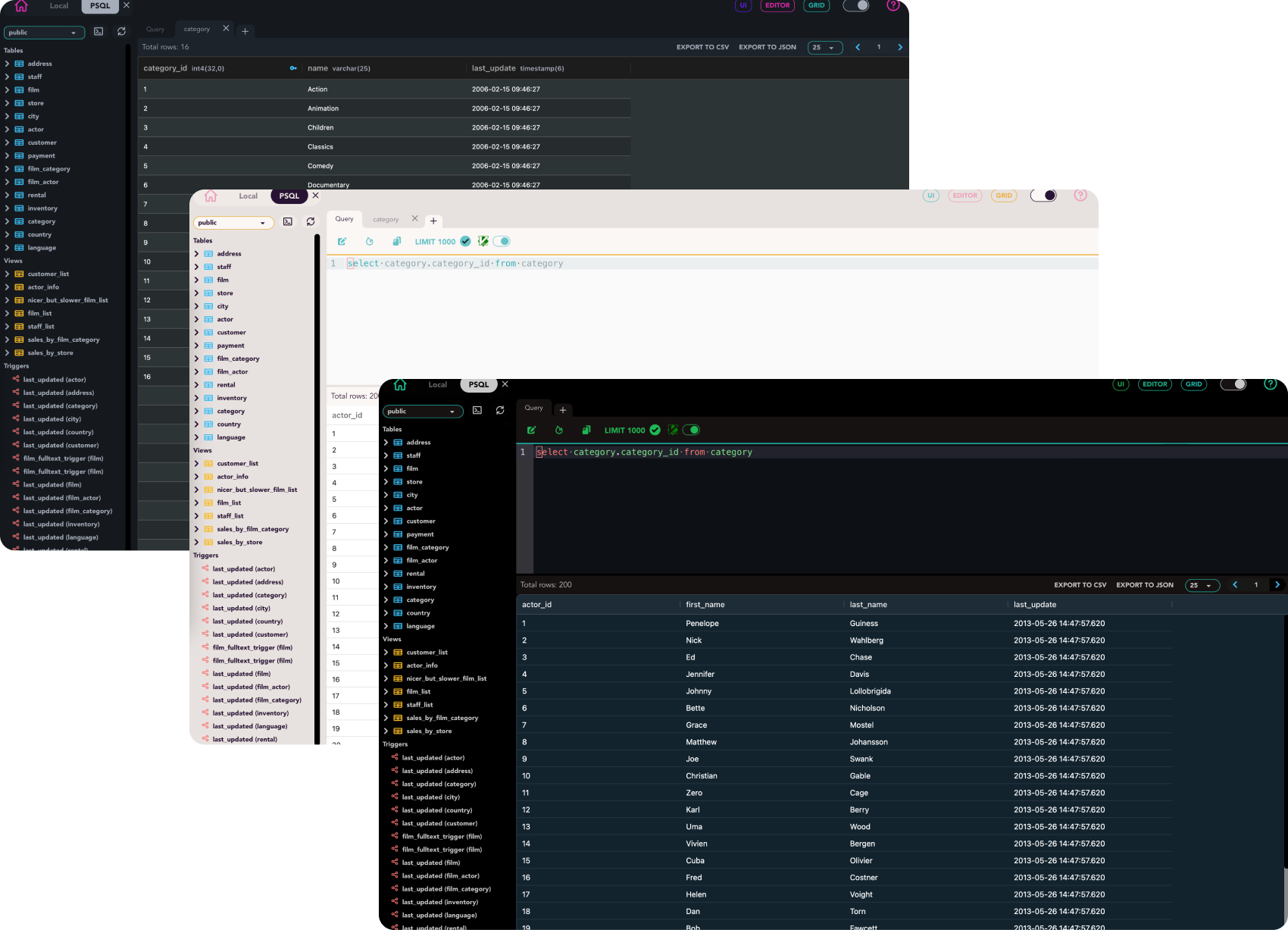Click the pencil edit icon in the front window editor toolbar

[x=532, y=430]
